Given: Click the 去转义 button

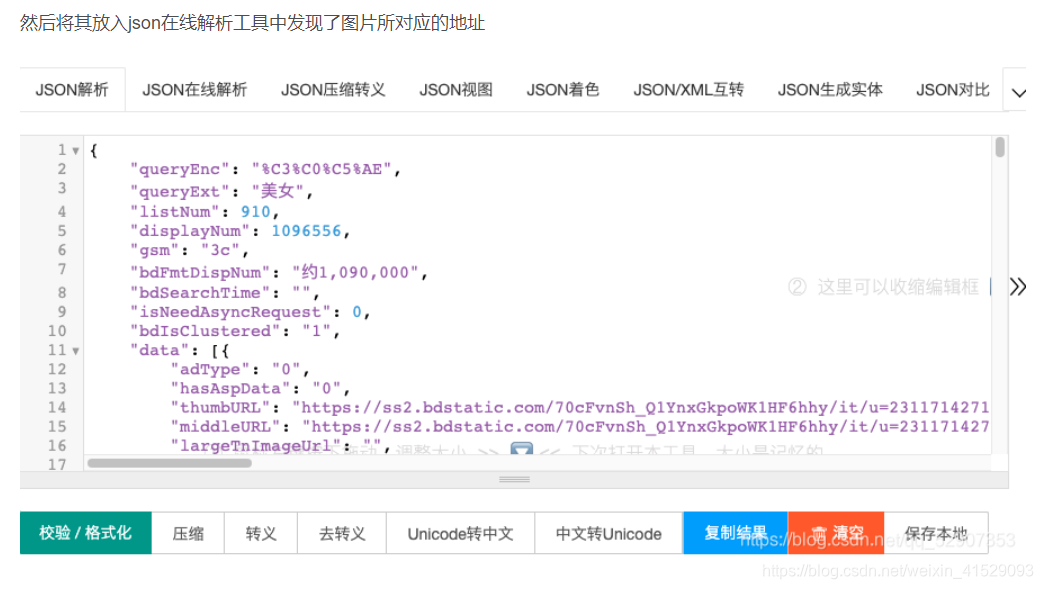Looking at the screenshot, I should (342, 533).
